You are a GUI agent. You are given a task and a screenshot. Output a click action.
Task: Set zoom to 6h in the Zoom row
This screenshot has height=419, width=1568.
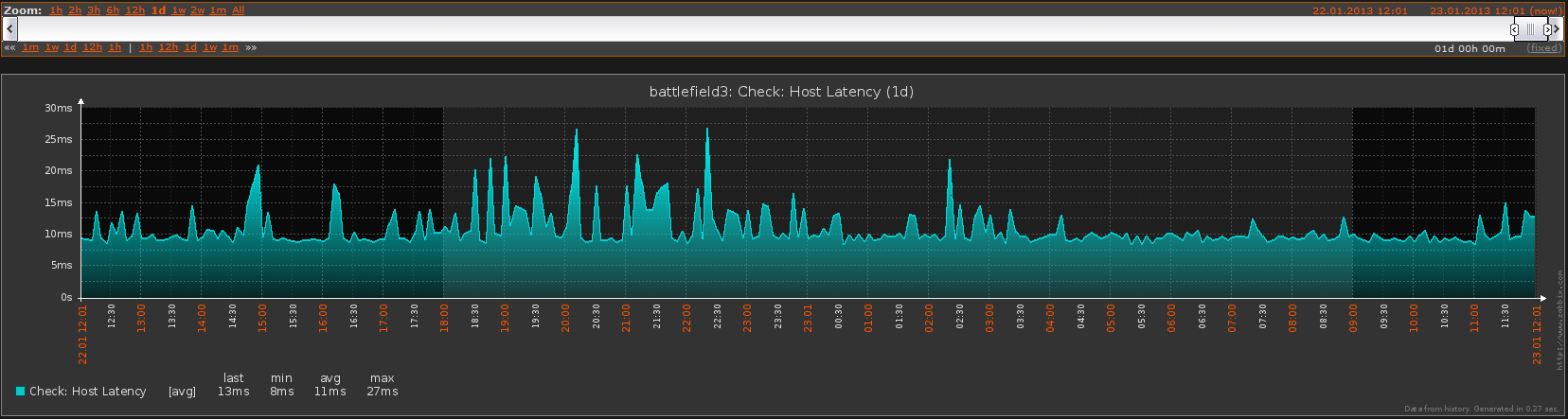coord(113,10)
